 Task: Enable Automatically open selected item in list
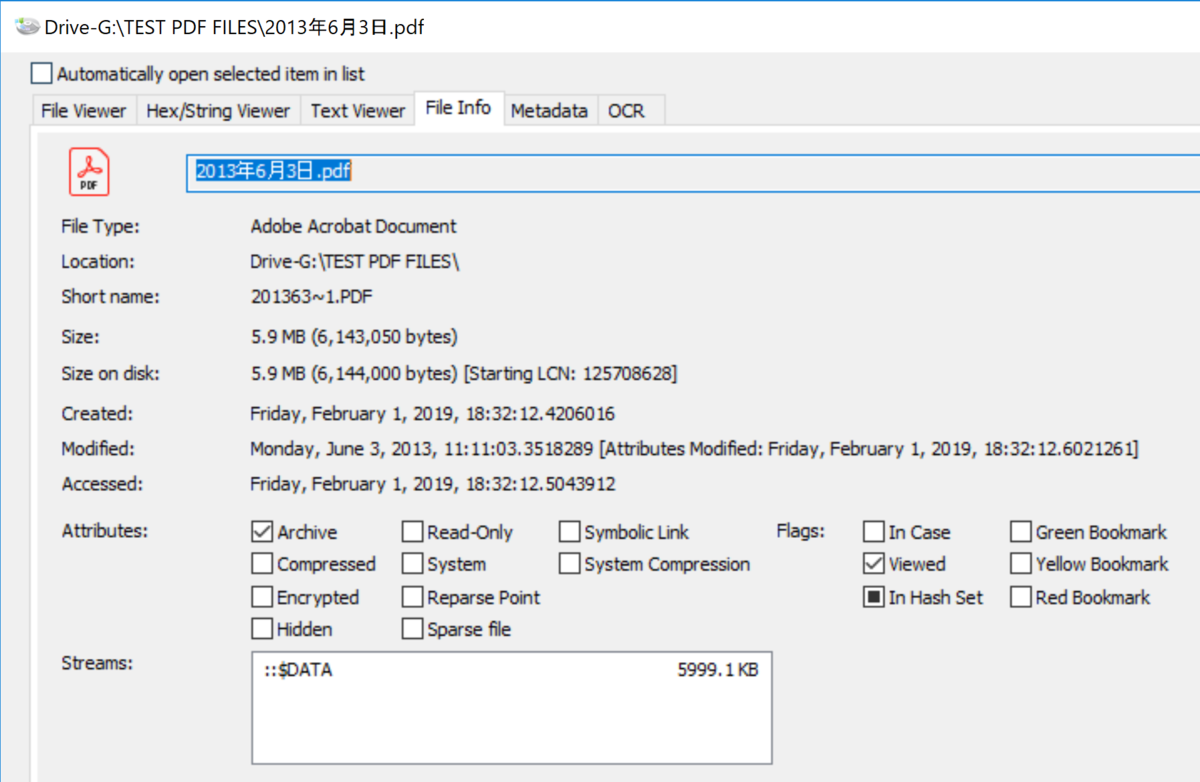[x=41, y=73]
